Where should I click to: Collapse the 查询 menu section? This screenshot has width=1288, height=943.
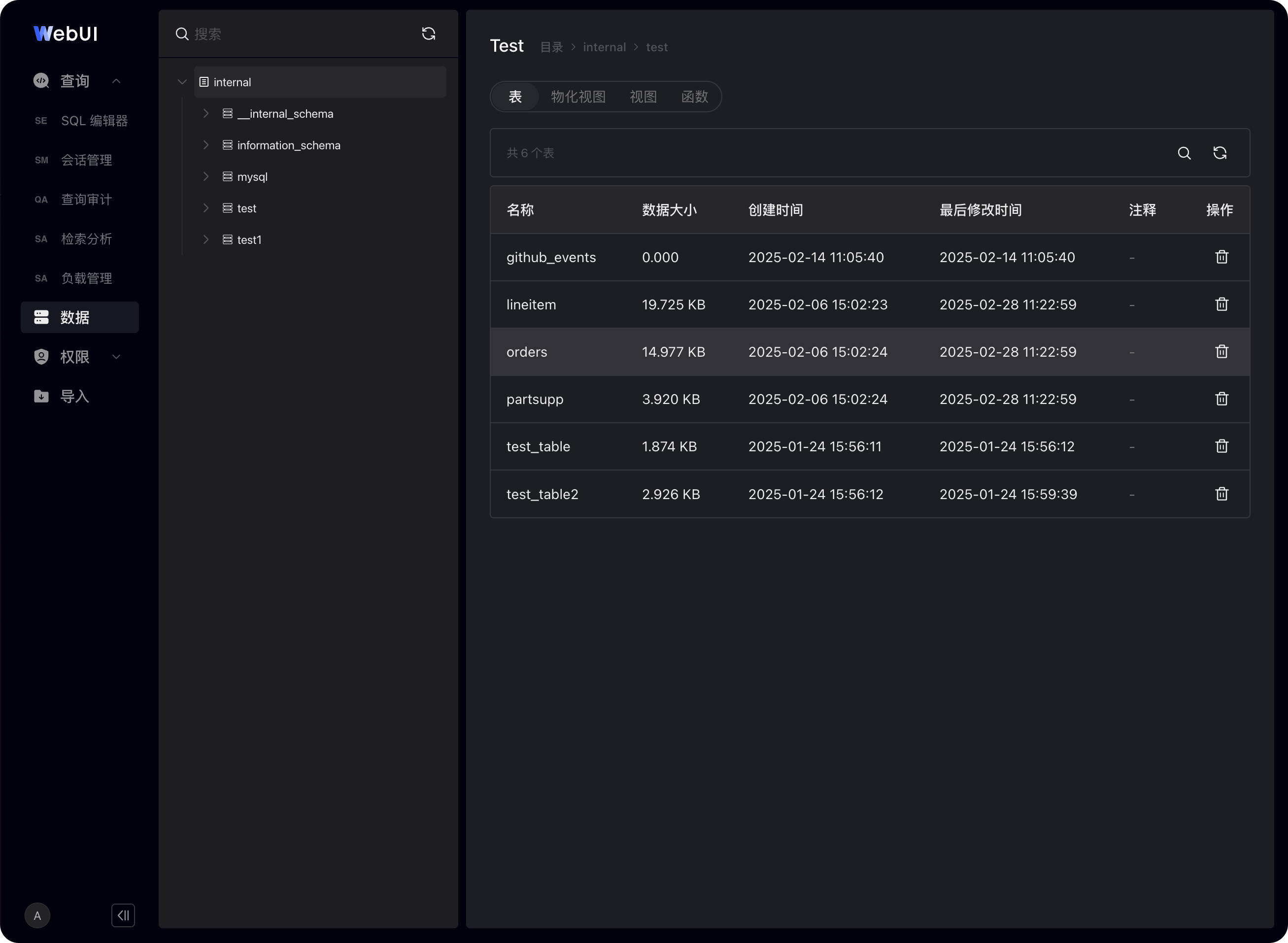[x=116, y=81]
